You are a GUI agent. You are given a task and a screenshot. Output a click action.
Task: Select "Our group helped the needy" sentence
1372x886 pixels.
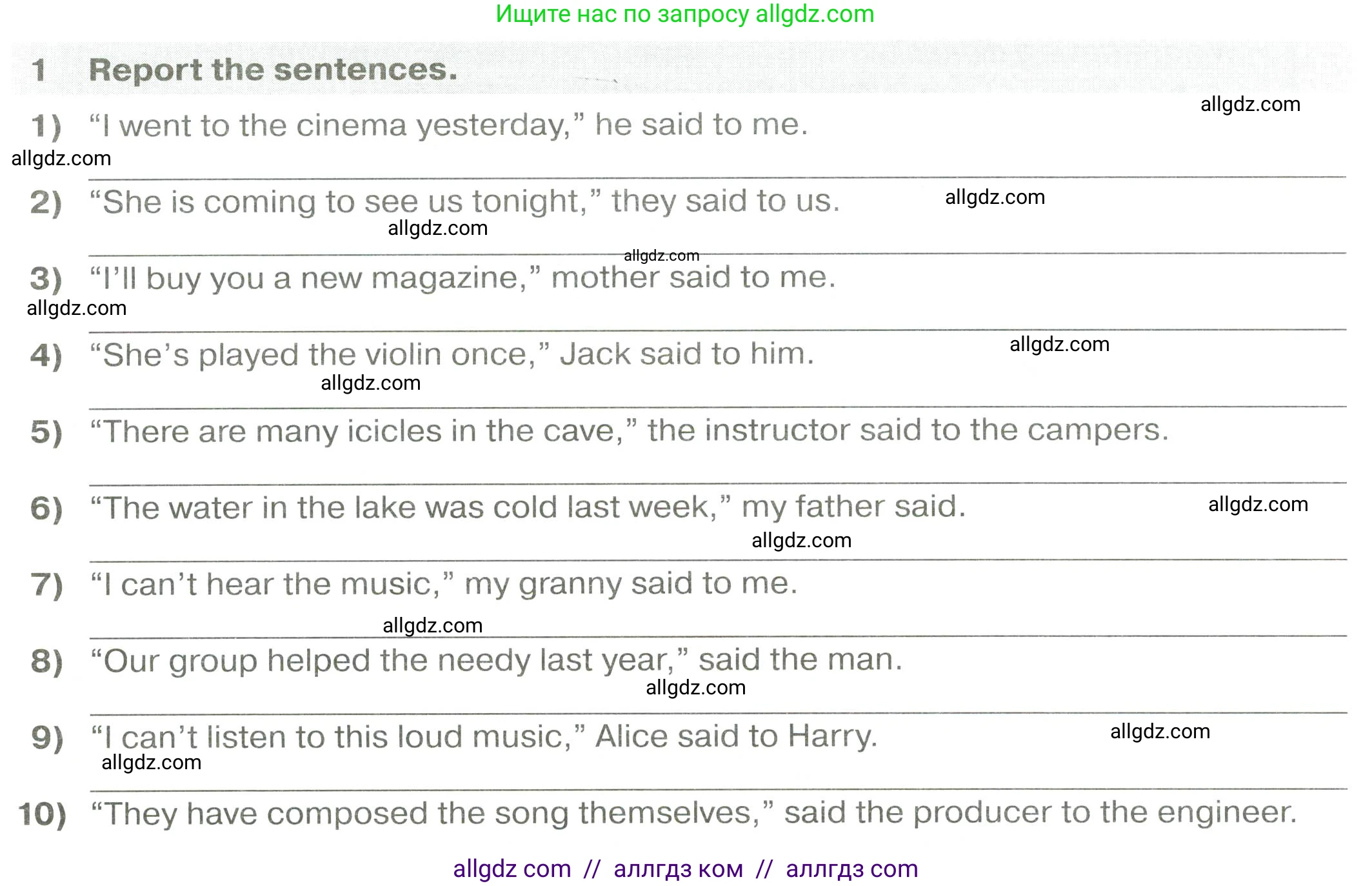[495, 660]
